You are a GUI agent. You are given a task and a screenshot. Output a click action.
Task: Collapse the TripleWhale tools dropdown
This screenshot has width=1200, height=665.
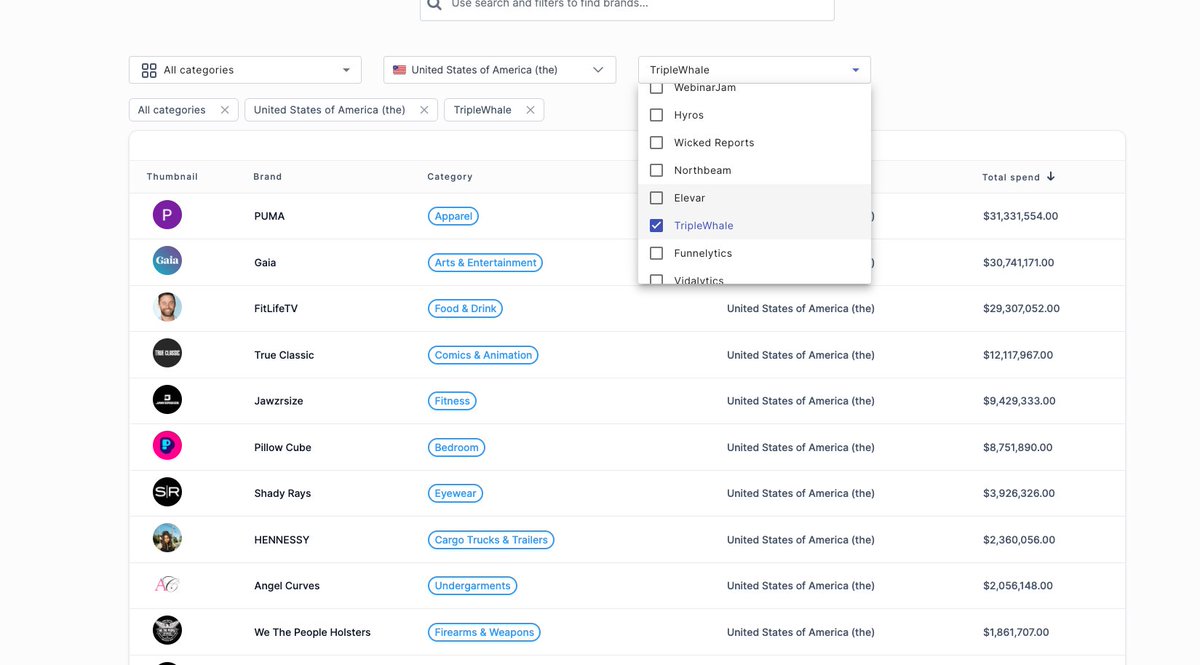point(755,70)
